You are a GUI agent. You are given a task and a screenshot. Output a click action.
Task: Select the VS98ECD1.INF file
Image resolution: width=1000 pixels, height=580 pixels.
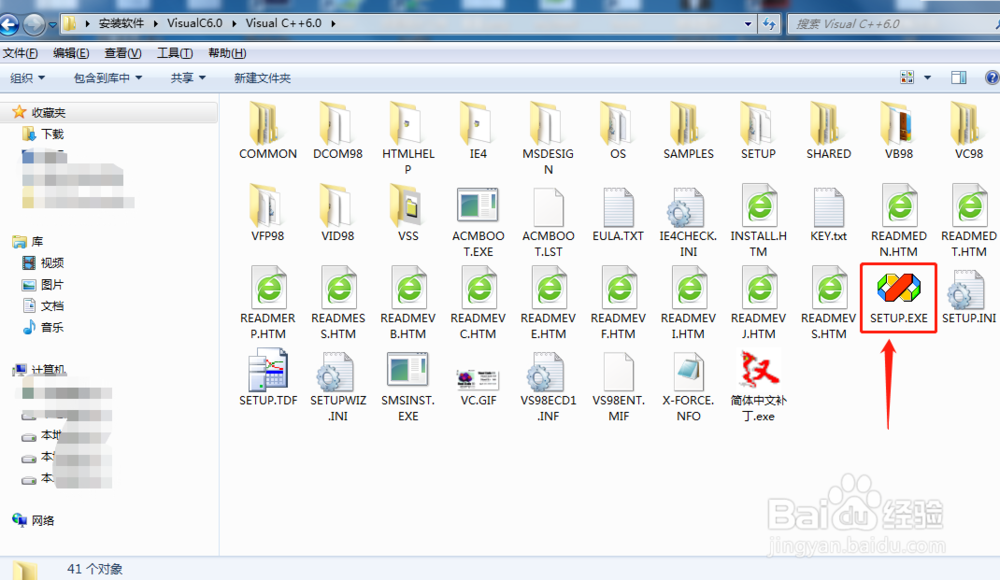point(548,386)
